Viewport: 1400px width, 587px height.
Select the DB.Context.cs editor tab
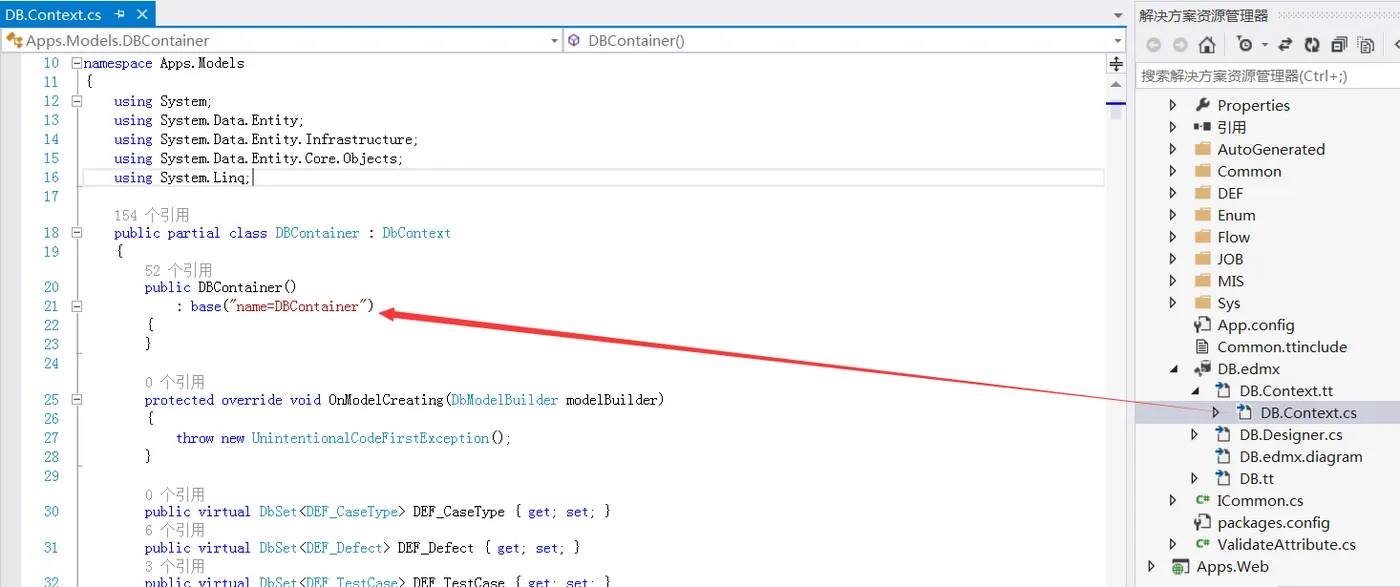(54, 14)
